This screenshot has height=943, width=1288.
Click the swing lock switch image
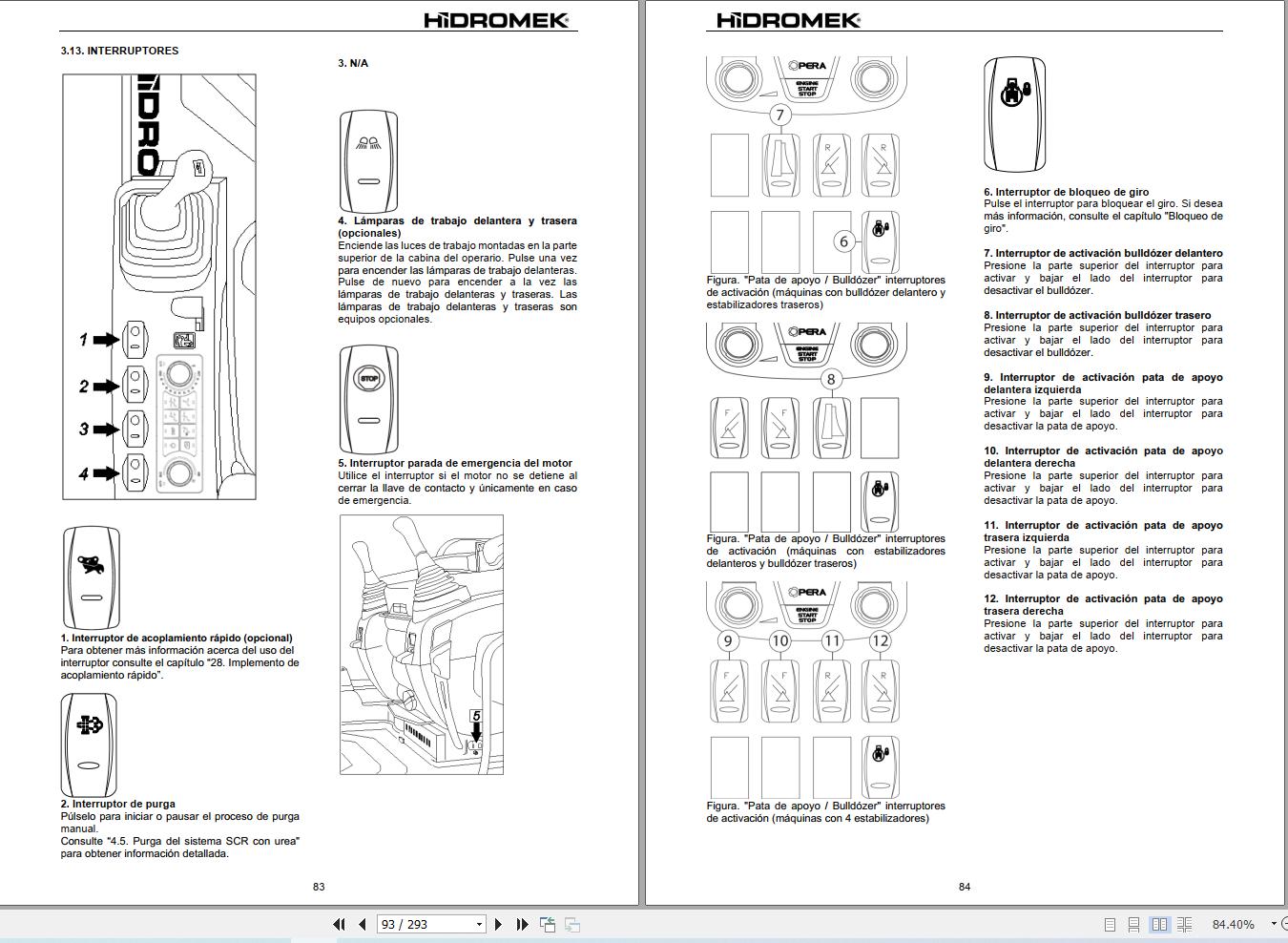coord(1014,115)
